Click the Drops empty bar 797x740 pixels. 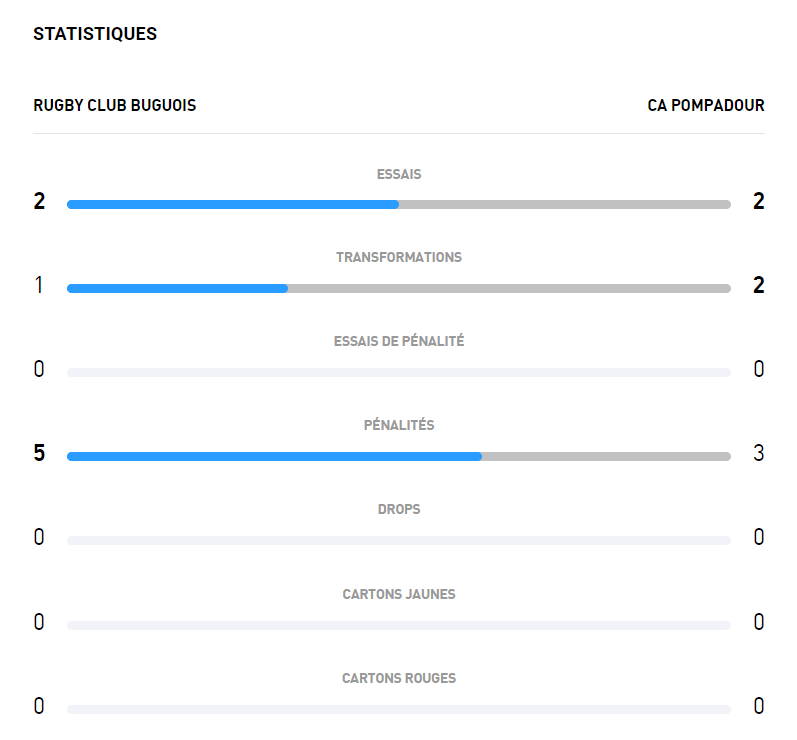pos(398,540)
